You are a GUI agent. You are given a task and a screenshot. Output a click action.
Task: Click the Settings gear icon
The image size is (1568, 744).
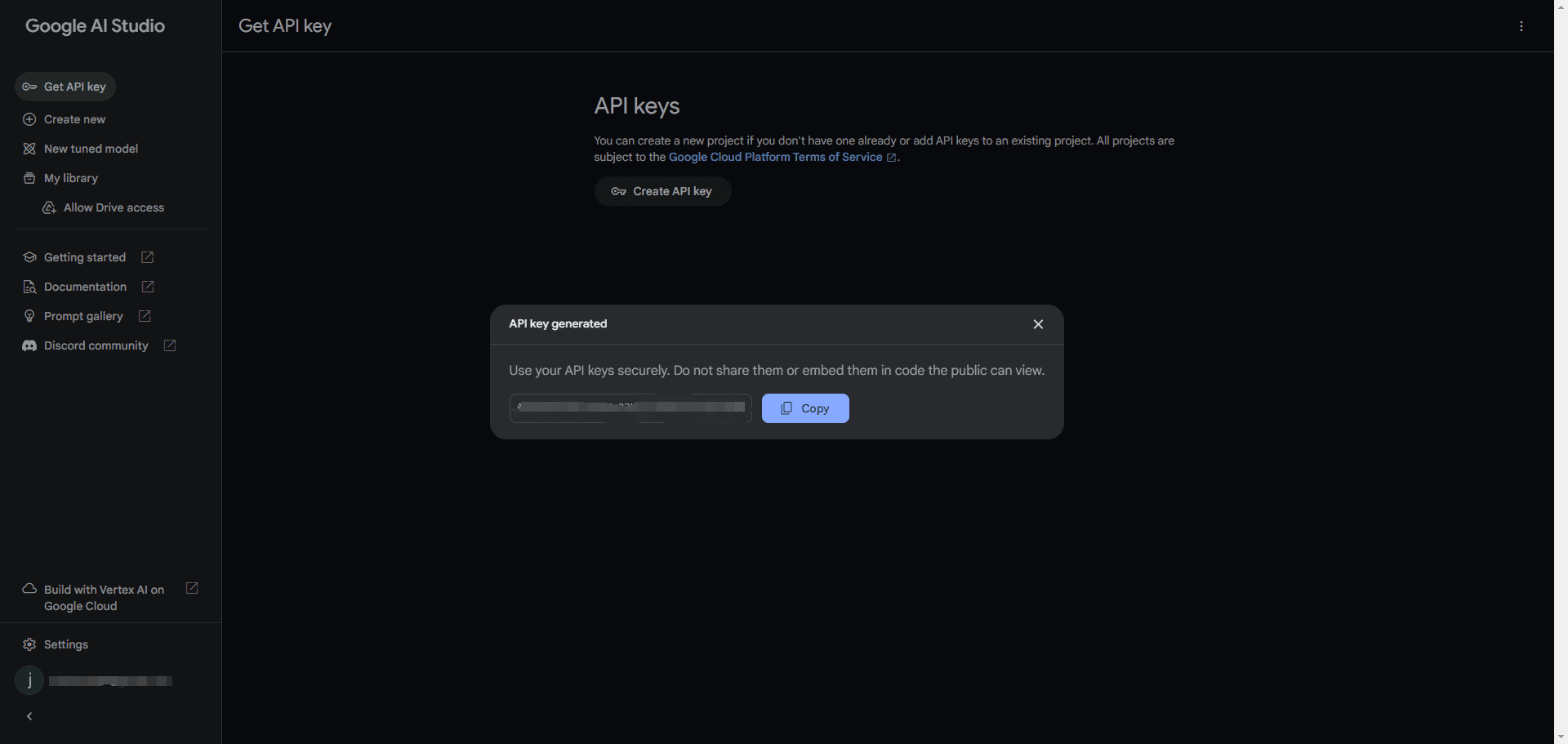point(29,644)
